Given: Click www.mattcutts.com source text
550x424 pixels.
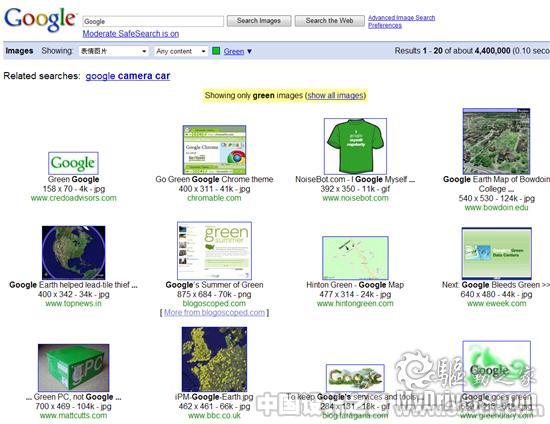Looking at the screenshot, I should (73, 416).
